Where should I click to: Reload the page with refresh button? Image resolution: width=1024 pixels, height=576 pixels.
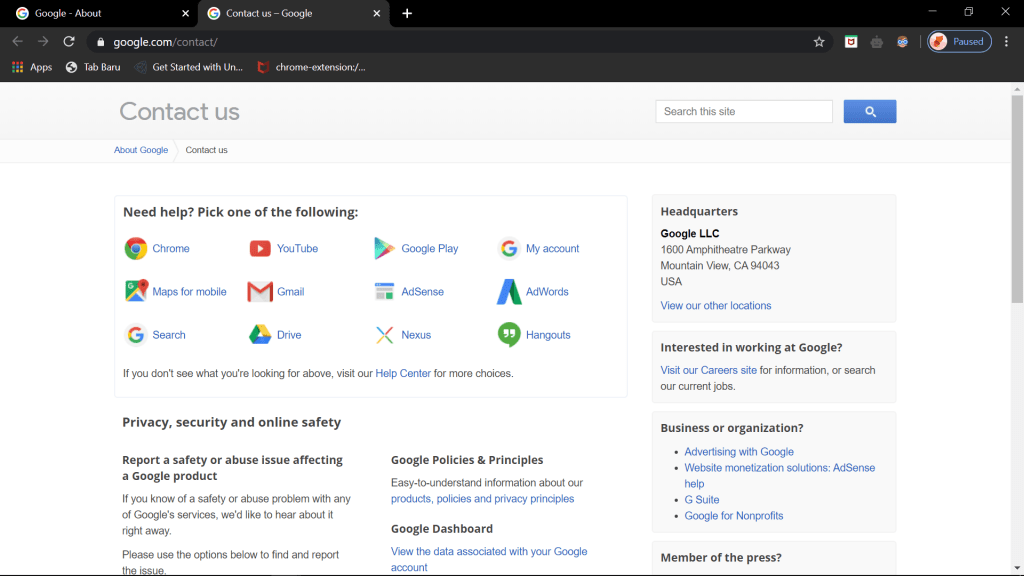click(x=69, y=42)
